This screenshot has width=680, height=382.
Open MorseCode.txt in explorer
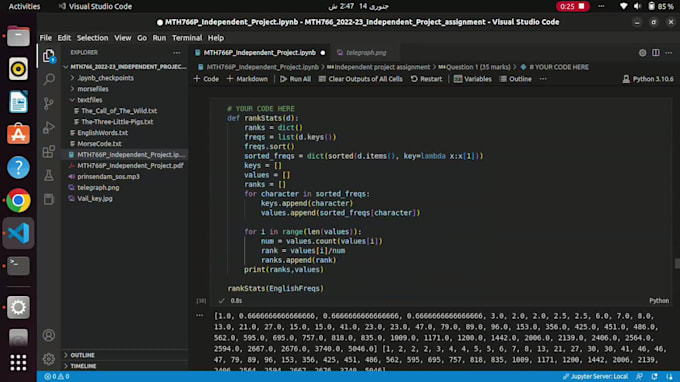click(x=99, y=144)
